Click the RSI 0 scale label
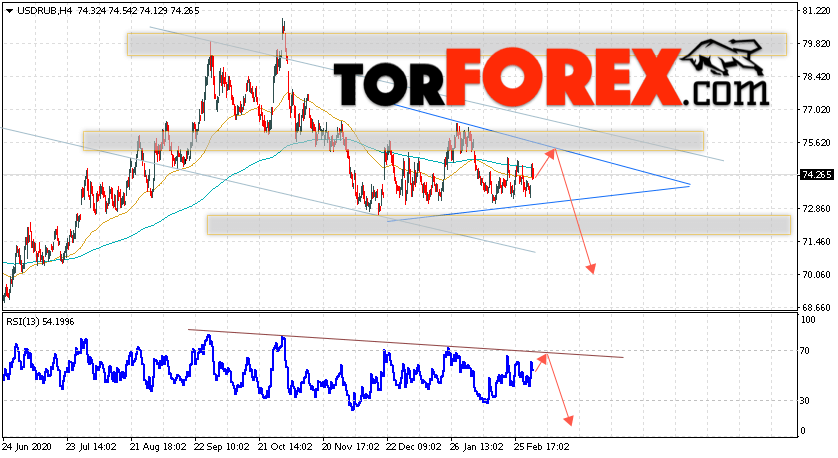This screenshot has height=458, width=838. click(x=804, y=431)
